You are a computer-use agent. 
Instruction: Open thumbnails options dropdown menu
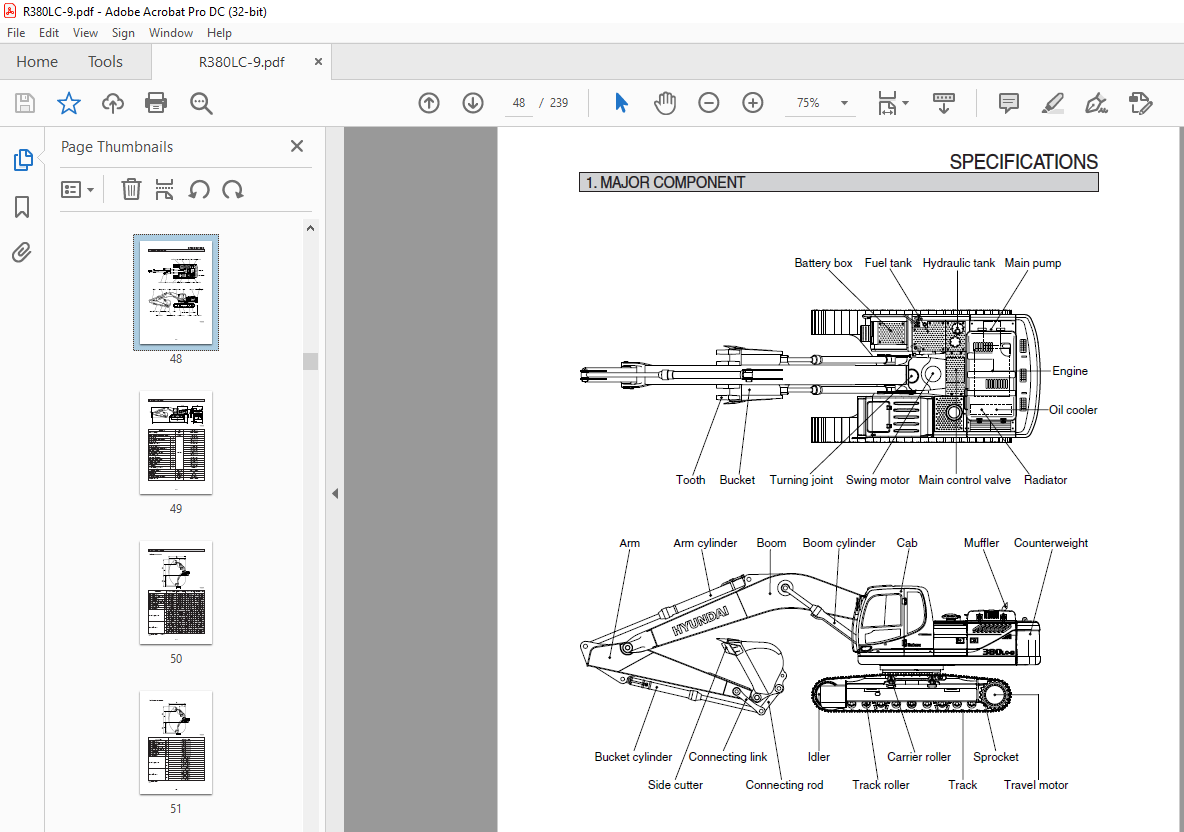pos(77,190)
